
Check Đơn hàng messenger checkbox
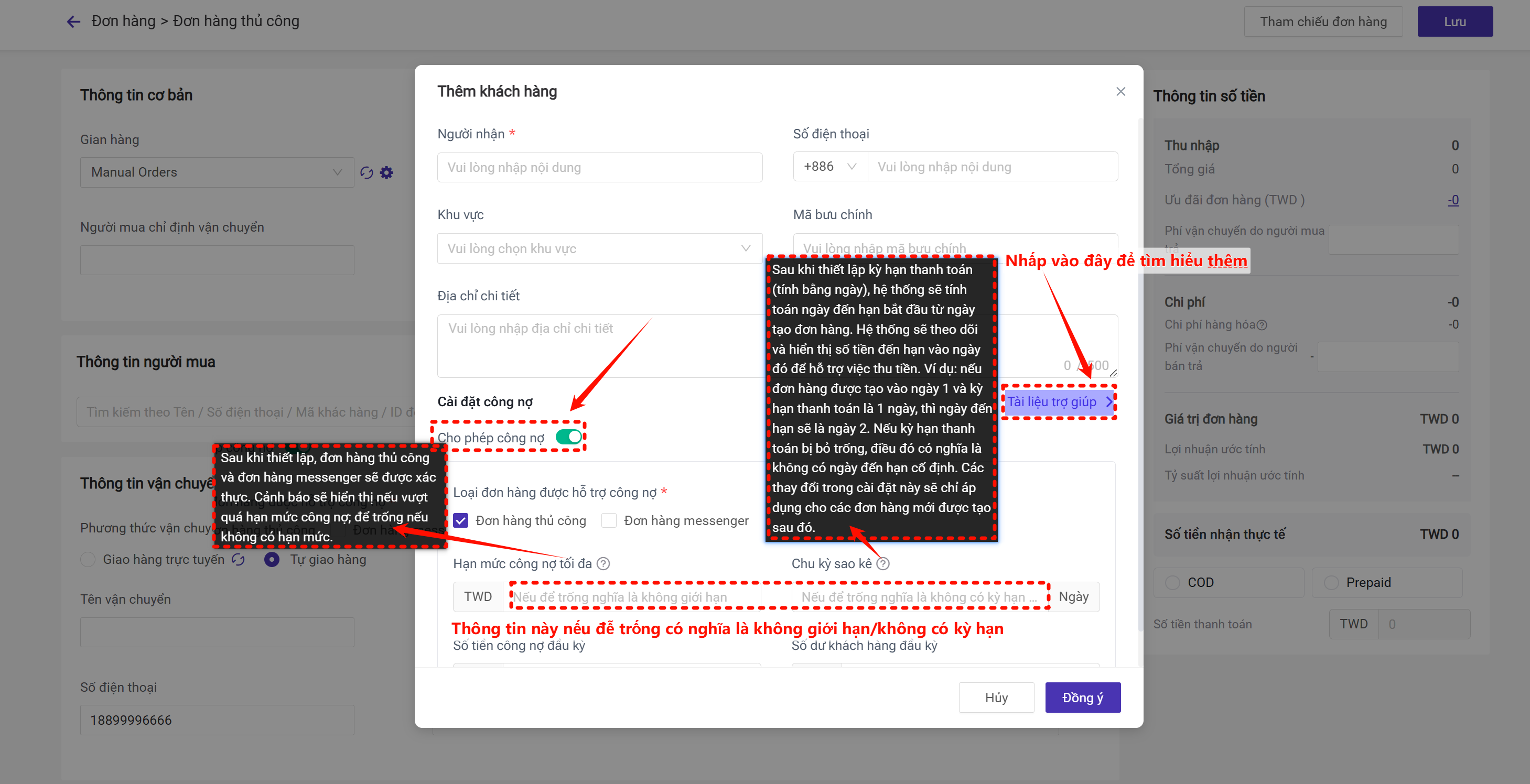pyautogui.click(x=609, y=520)
